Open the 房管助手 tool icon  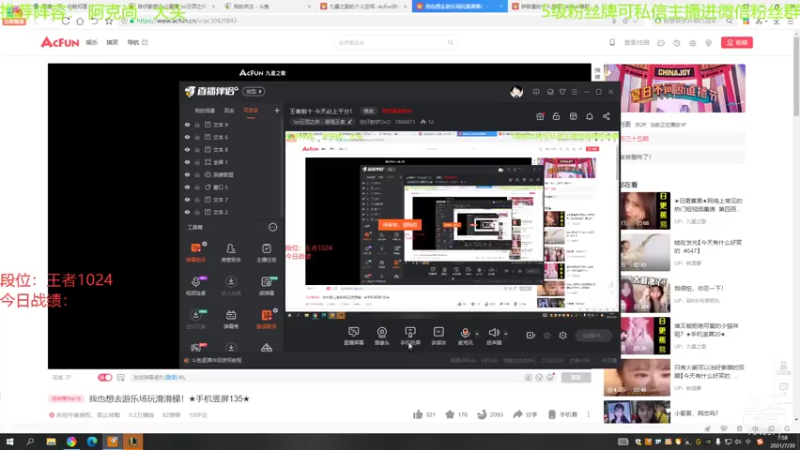231,252
